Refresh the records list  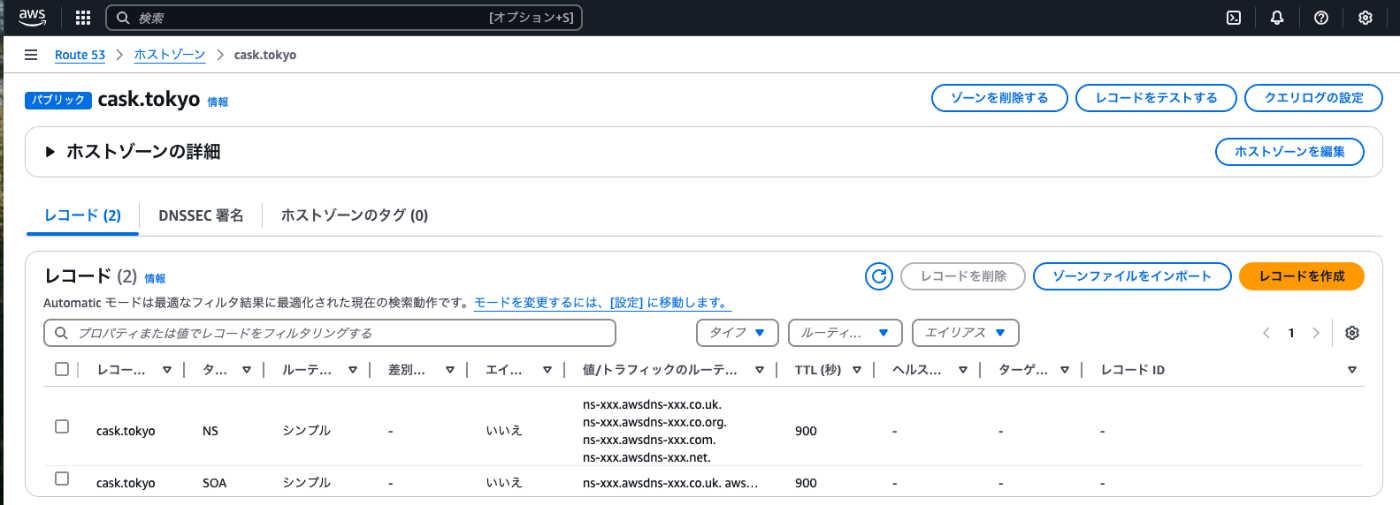point(879,277)
